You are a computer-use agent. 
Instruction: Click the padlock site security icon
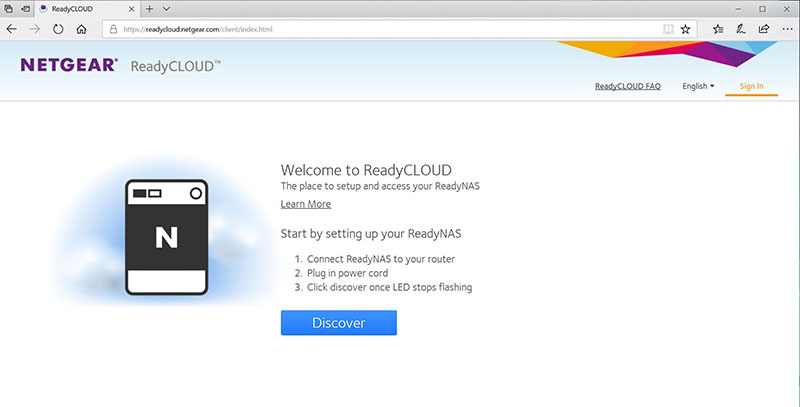(x=113, y=30)
